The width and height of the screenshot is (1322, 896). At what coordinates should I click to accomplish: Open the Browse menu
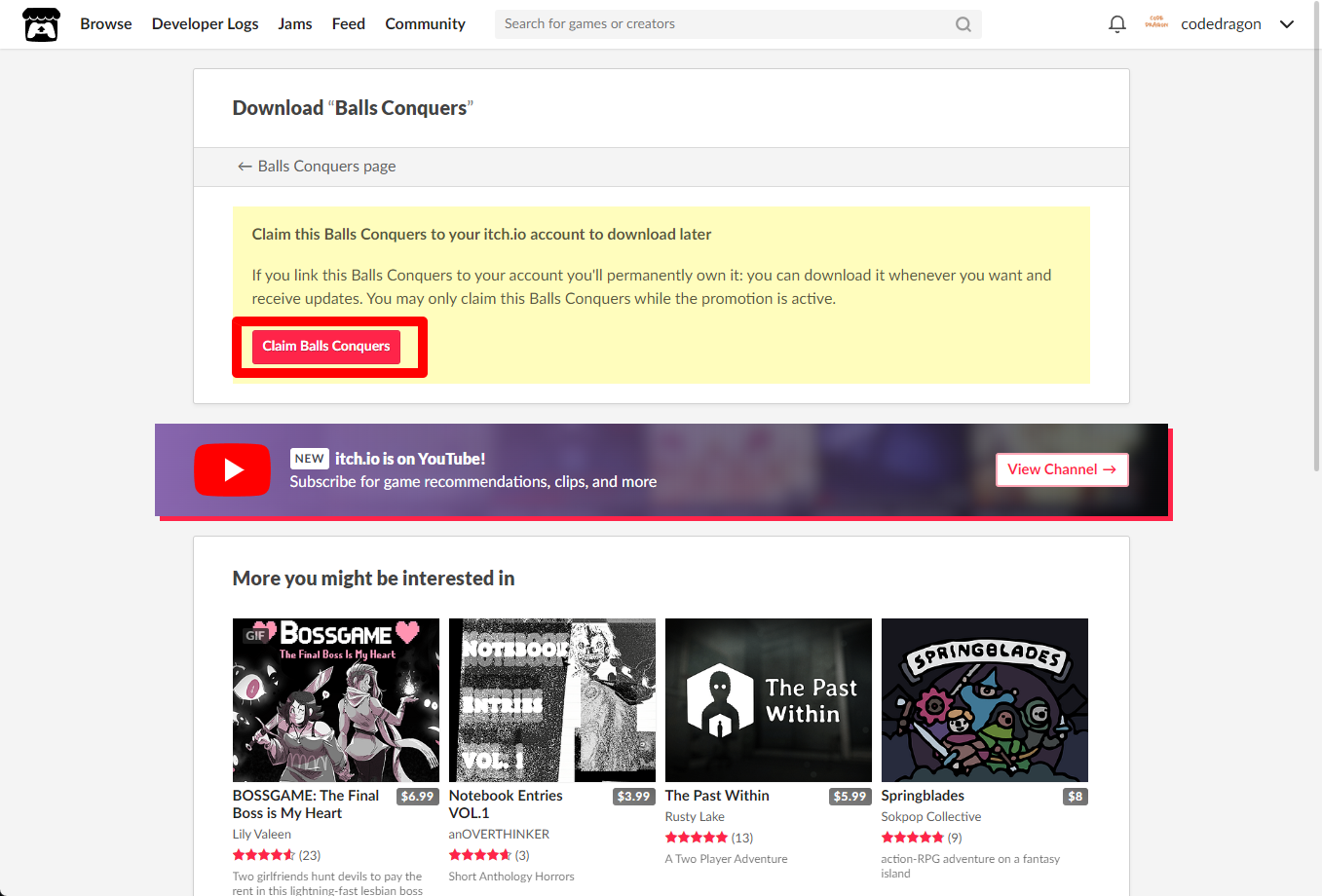pos(106,24)
